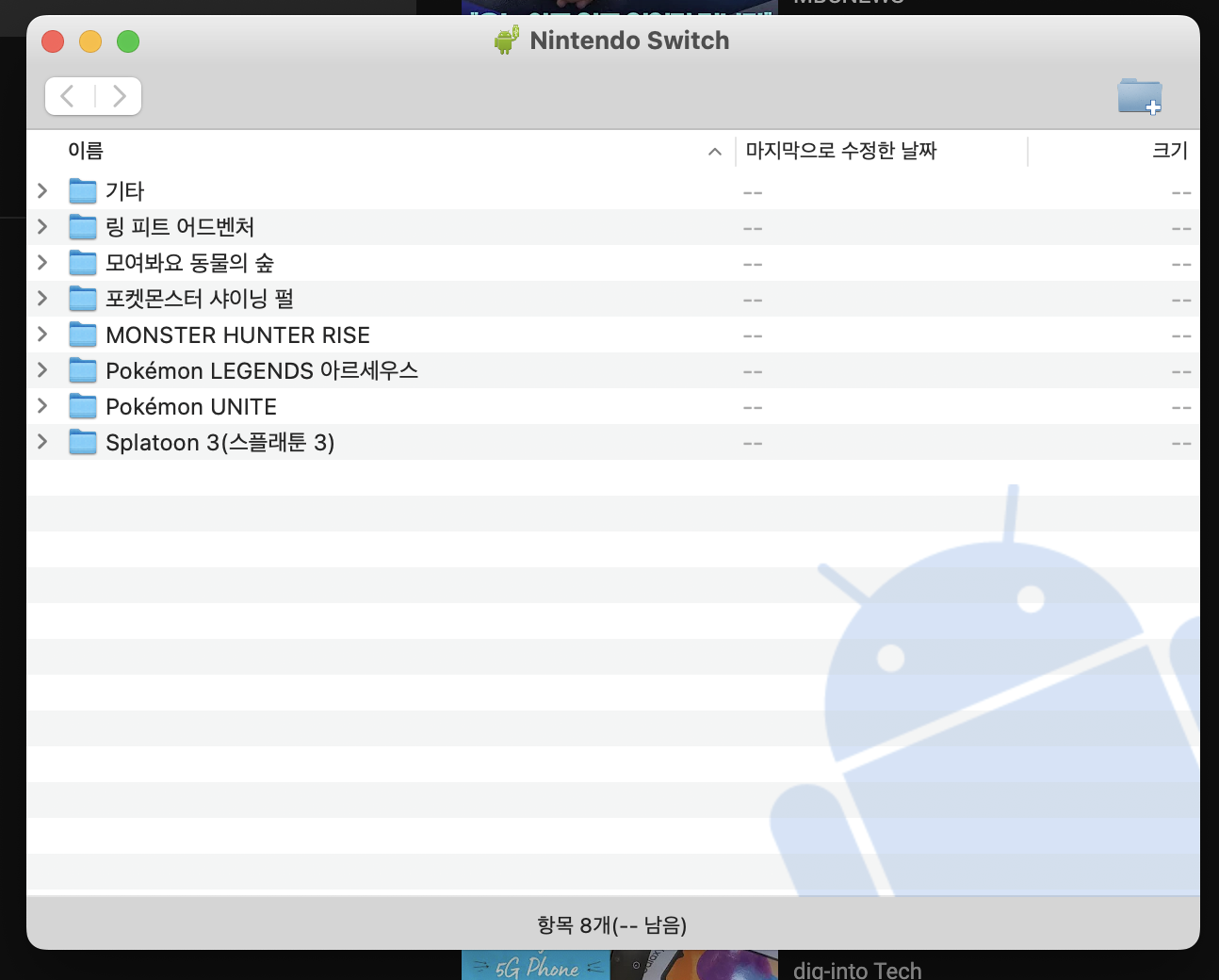Close the window with the red button
This screenshot has width=1219, height=980.
53,41
